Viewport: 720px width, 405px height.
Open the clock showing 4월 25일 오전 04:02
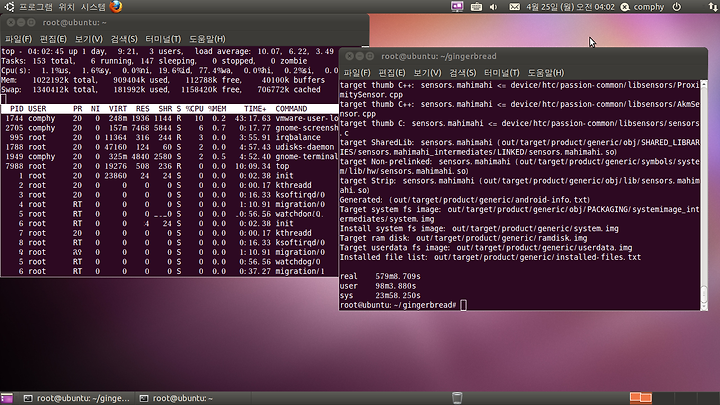pyautogui.click(x=570, y=7)
